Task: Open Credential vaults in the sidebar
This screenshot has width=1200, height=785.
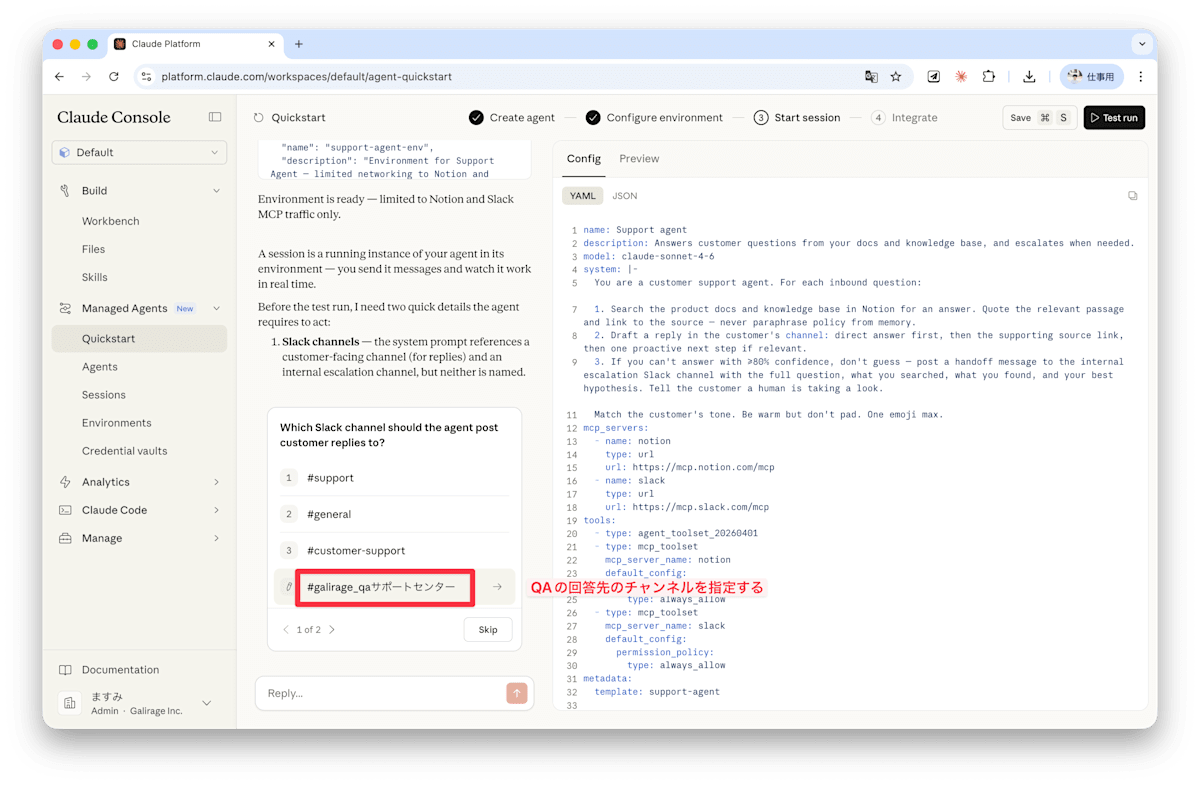Action: [125, 451]
